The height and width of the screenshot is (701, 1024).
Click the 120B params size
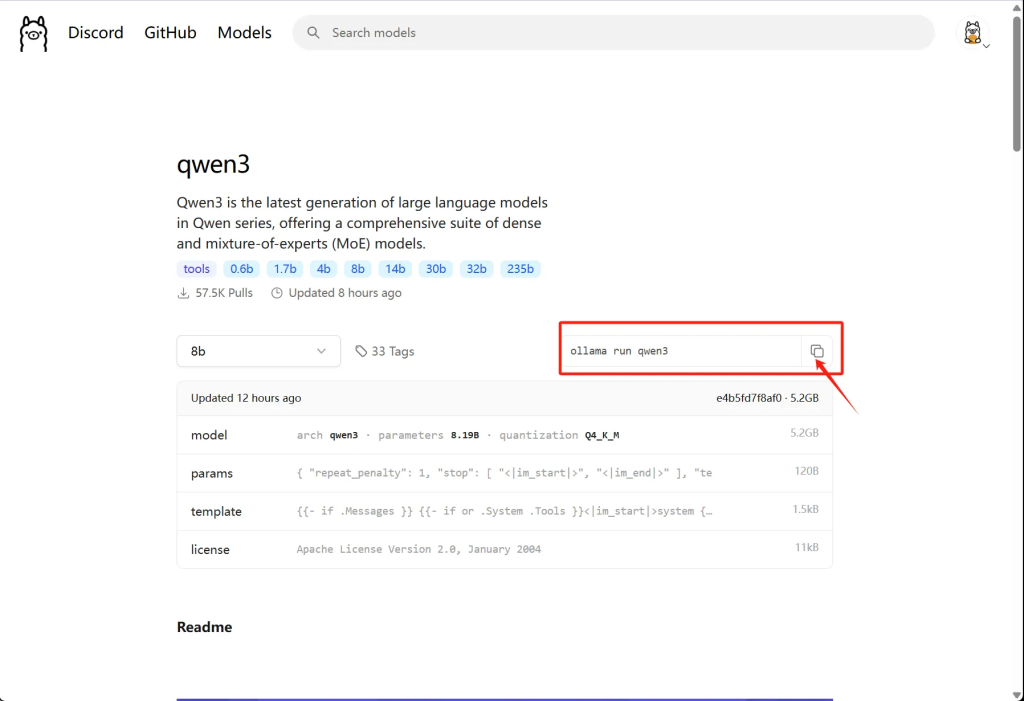[x=807, y=471]
